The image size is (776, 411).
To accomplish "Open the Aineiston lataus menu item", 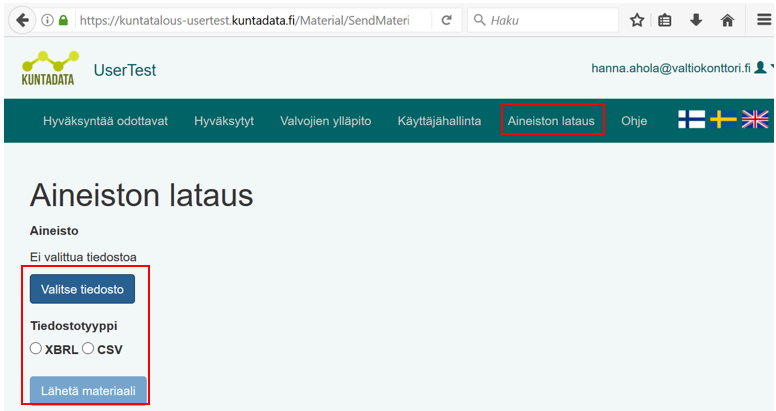I will (x=552, y=121).
